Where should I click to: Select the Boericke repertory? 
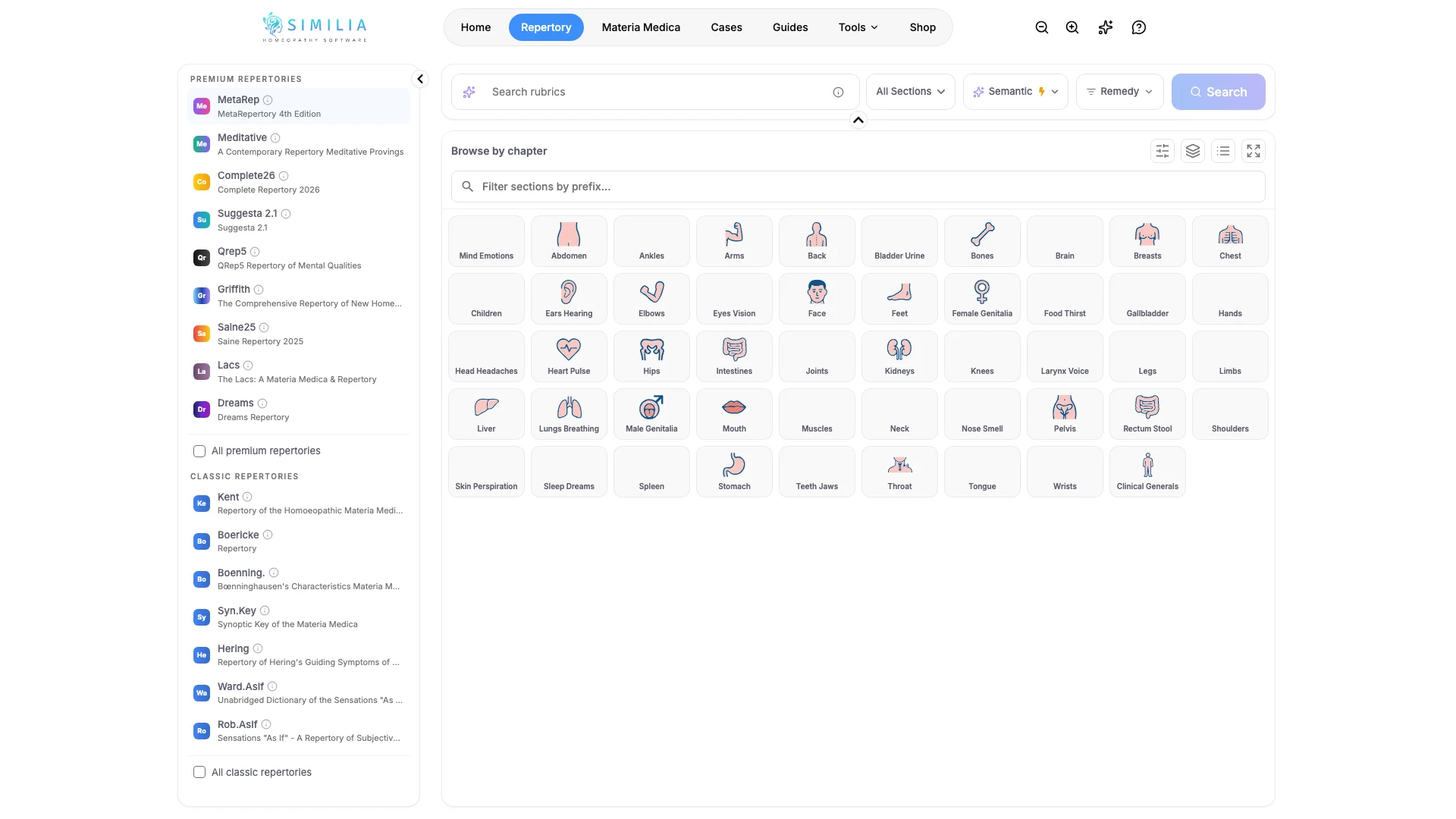[x=299, y=541]
